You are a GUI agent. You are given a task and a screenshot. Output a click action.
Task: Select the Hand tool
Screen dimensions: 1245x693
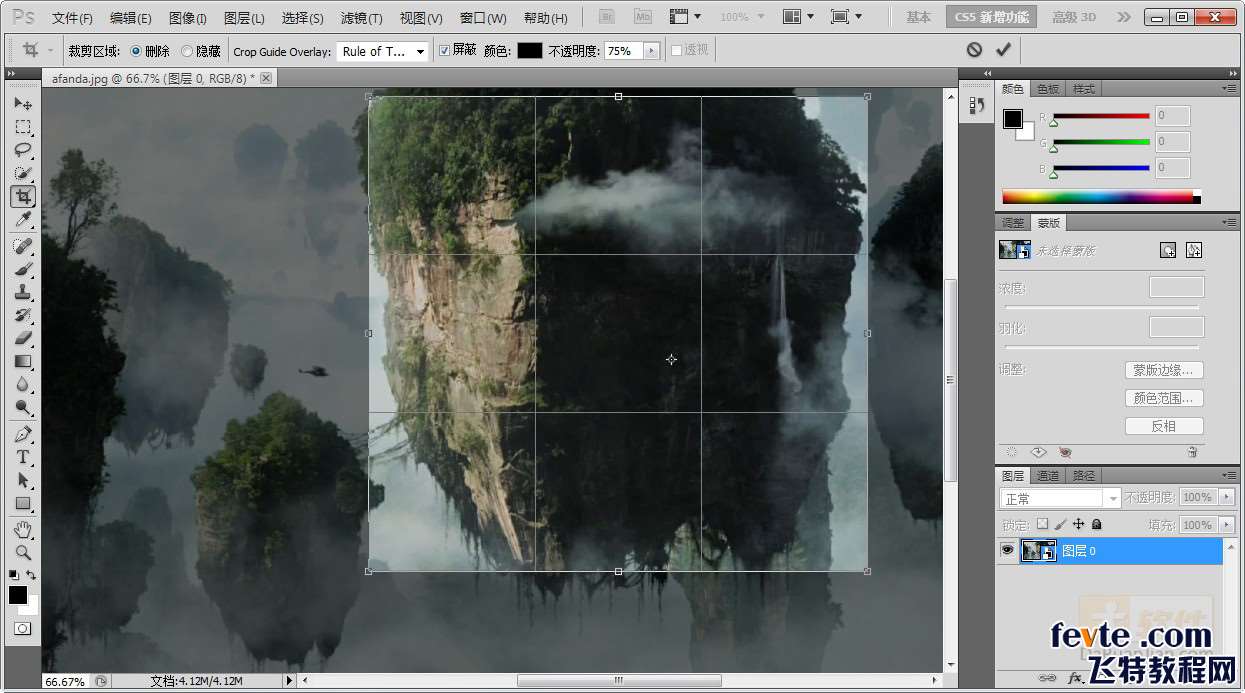[23, 528]
